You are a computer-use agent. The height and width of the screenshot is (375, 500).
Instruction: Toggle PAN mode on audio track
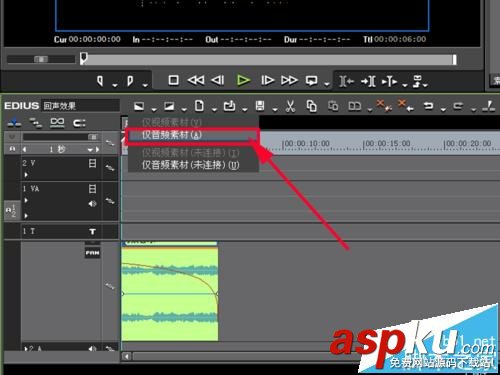pos(92,253)
